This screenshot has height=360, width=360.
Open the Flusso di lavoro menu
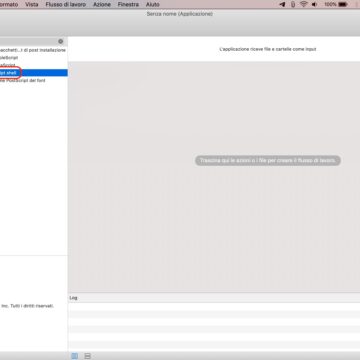point(66,4)
